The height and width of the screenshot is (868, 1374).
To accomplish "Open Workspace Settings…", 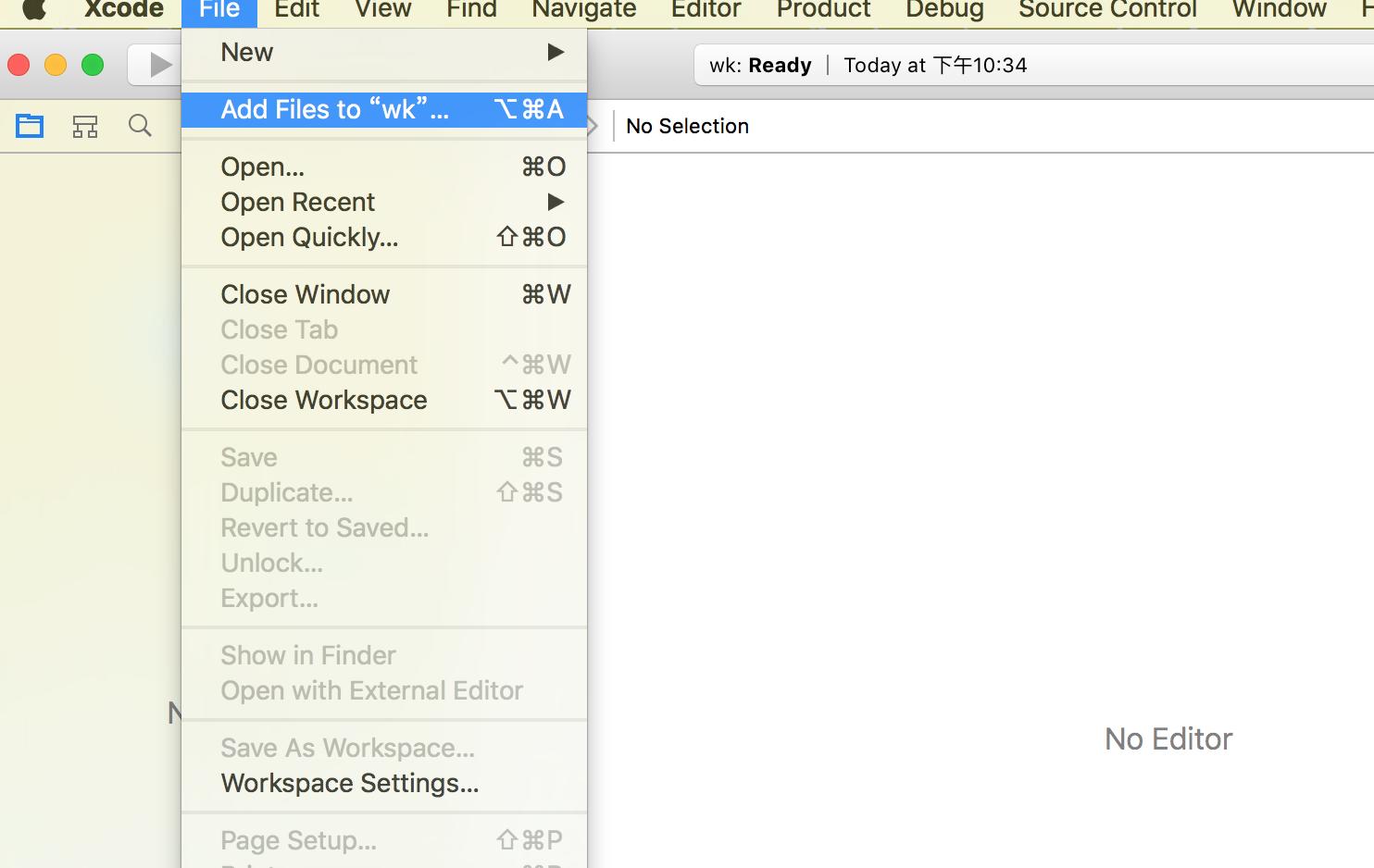I will (384, 783).
